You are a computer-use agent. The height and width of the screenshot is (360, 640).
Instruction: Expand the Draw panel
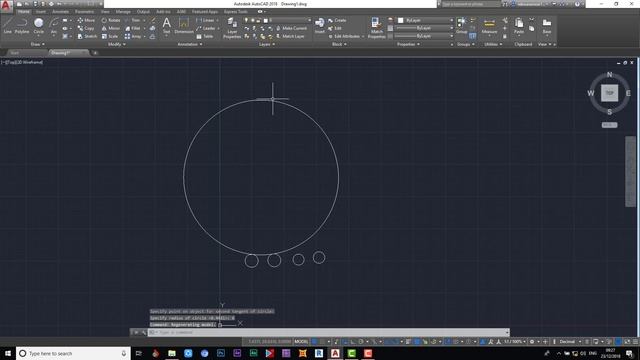click(x=38, y=44)
